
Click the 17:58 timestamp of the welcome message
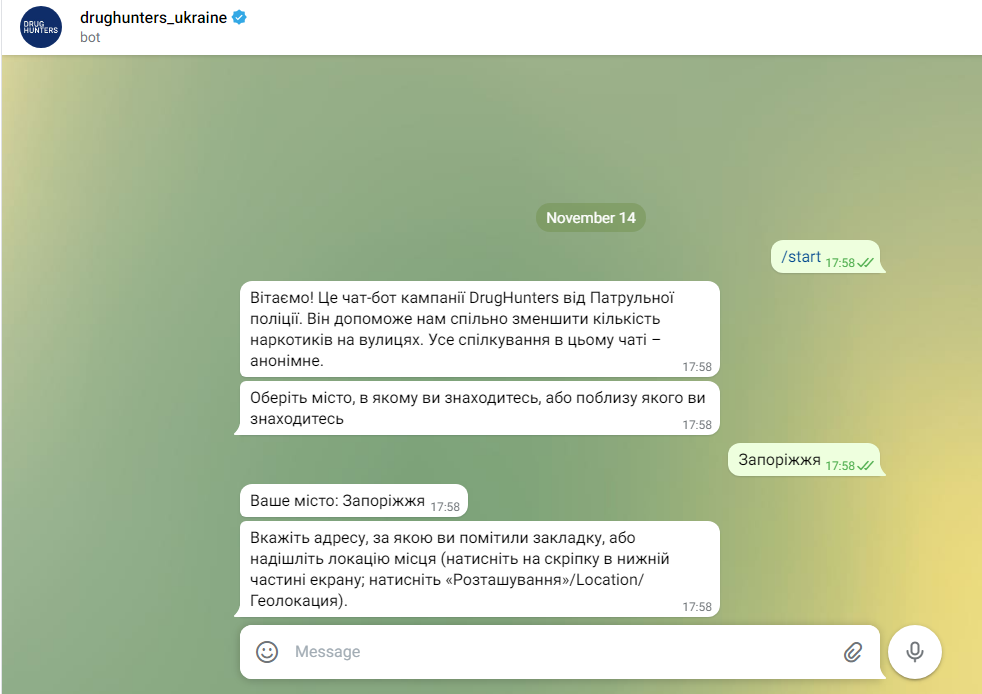coord(697,367)
